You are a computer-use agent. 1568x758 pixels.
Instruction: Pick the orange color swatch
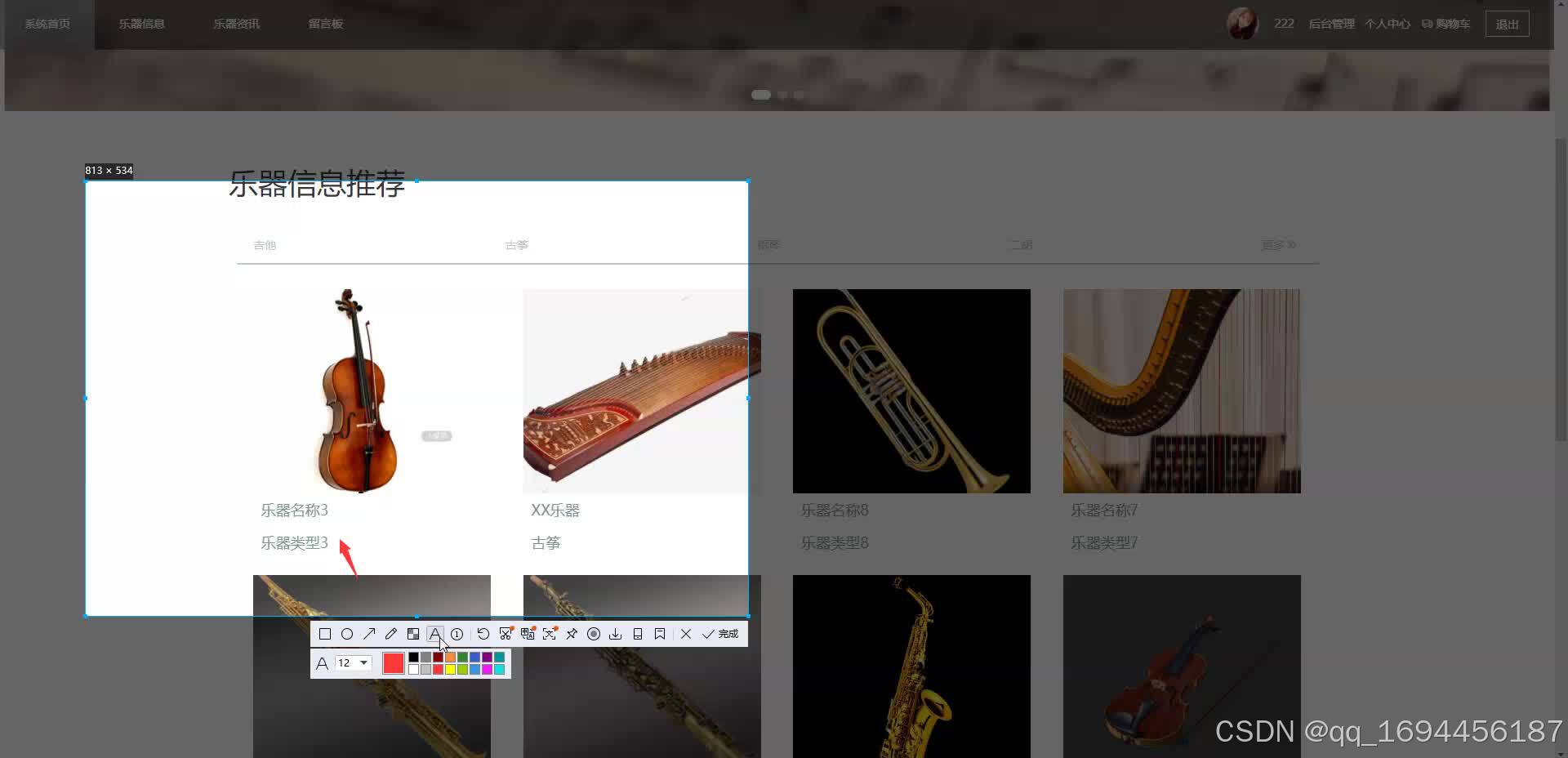(x=450, y=658)
